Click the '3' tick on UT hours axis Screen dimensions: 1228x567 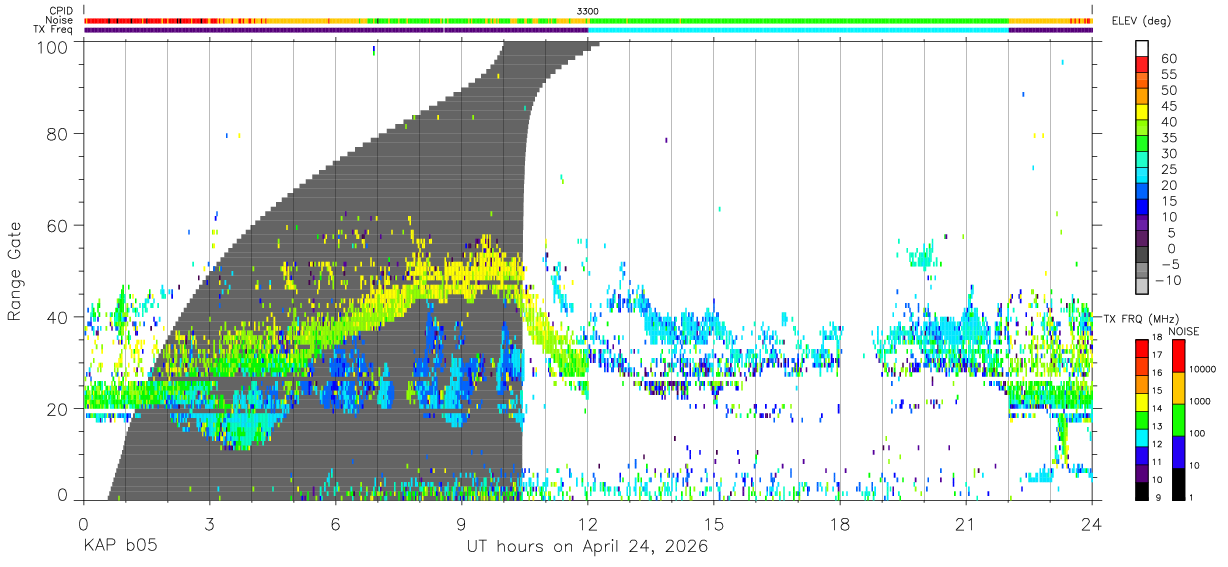click(209, 524)
